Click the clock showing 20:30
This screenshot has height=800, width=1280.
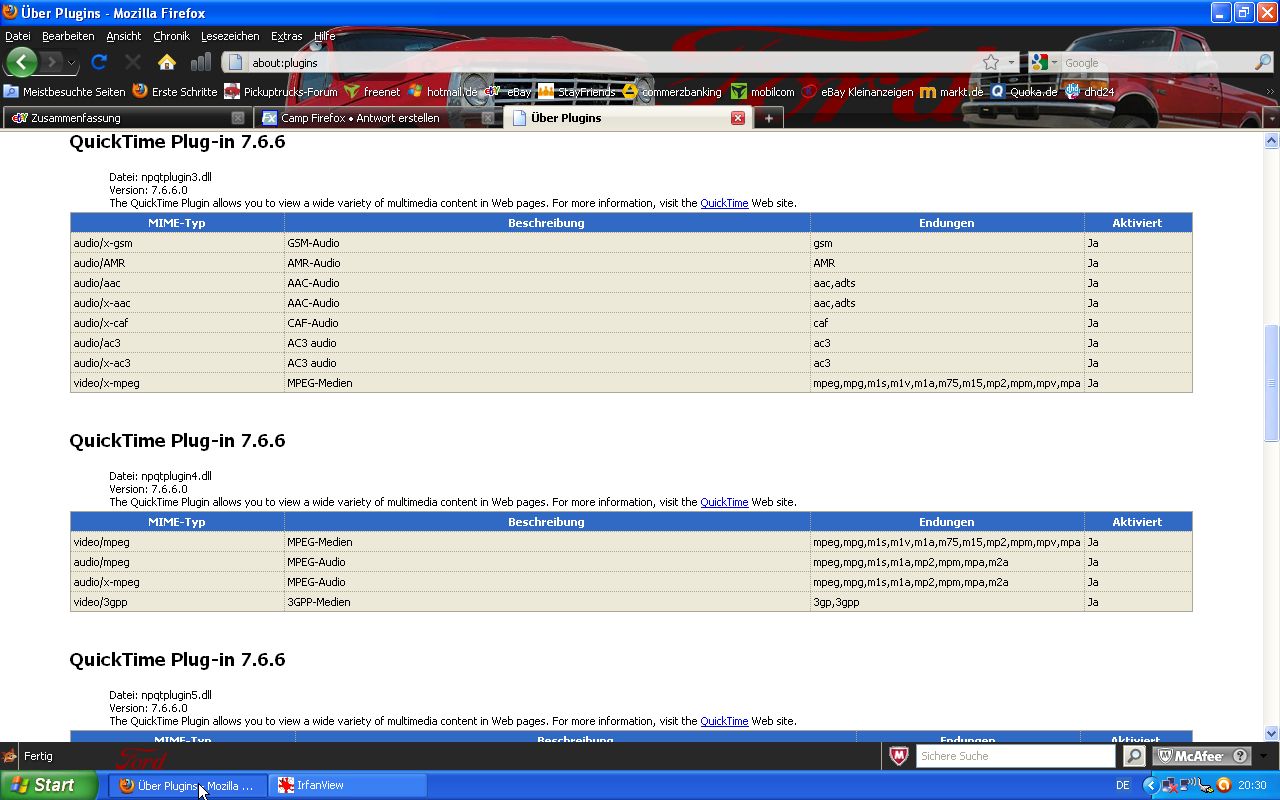(x=1252, y=785)
